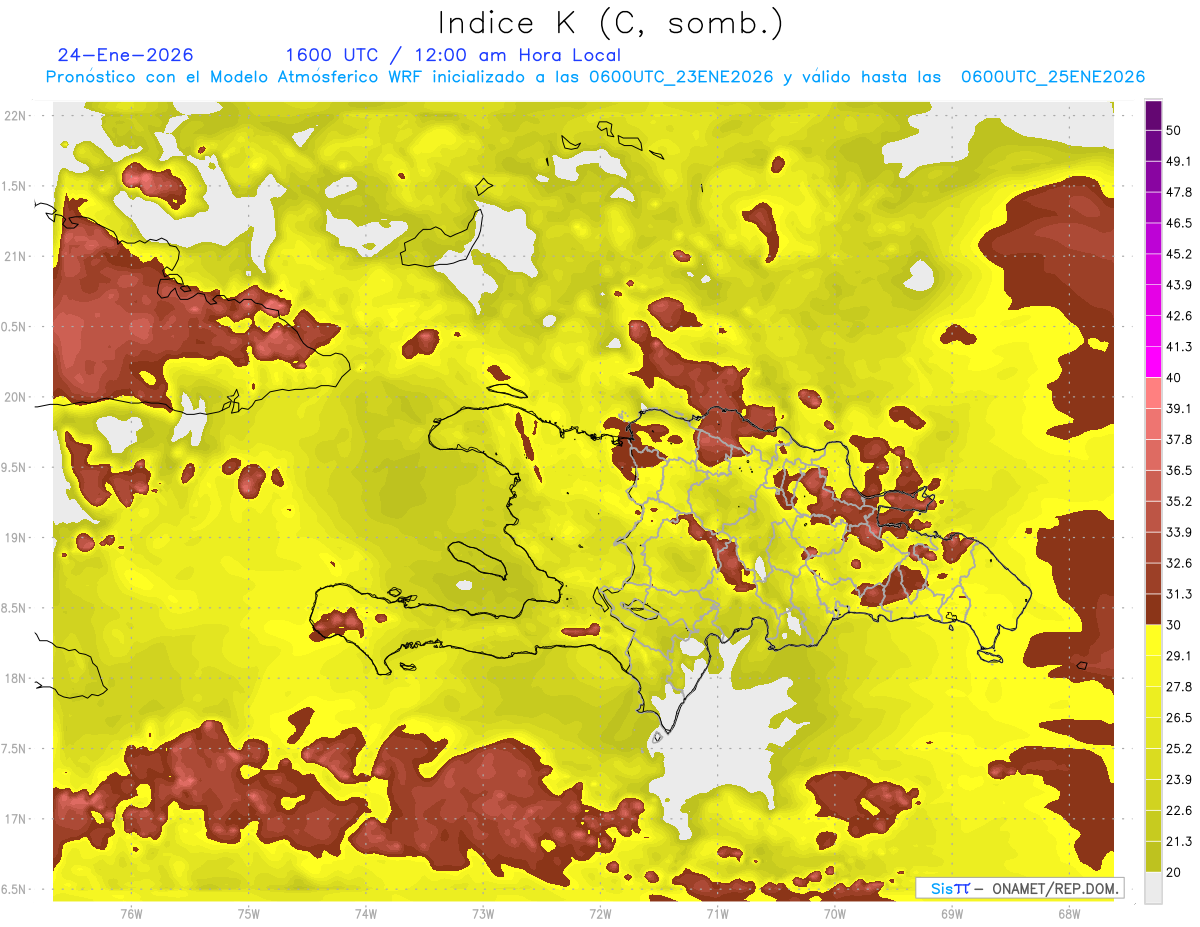
Task: Click the color bar value "50"
Action: [x=1176, y=131]
